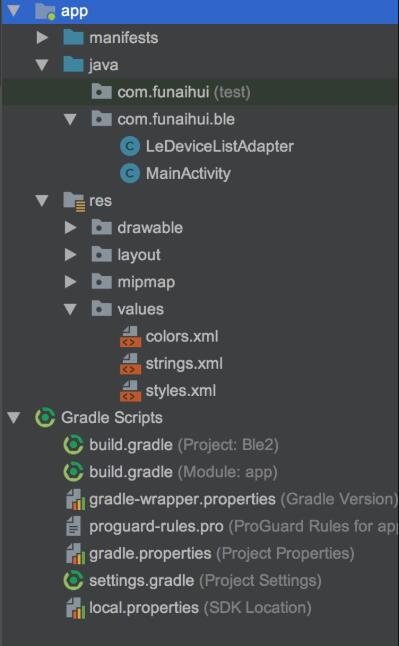Expand the manifests folder

pyautogui.click(x=42, y=38)
